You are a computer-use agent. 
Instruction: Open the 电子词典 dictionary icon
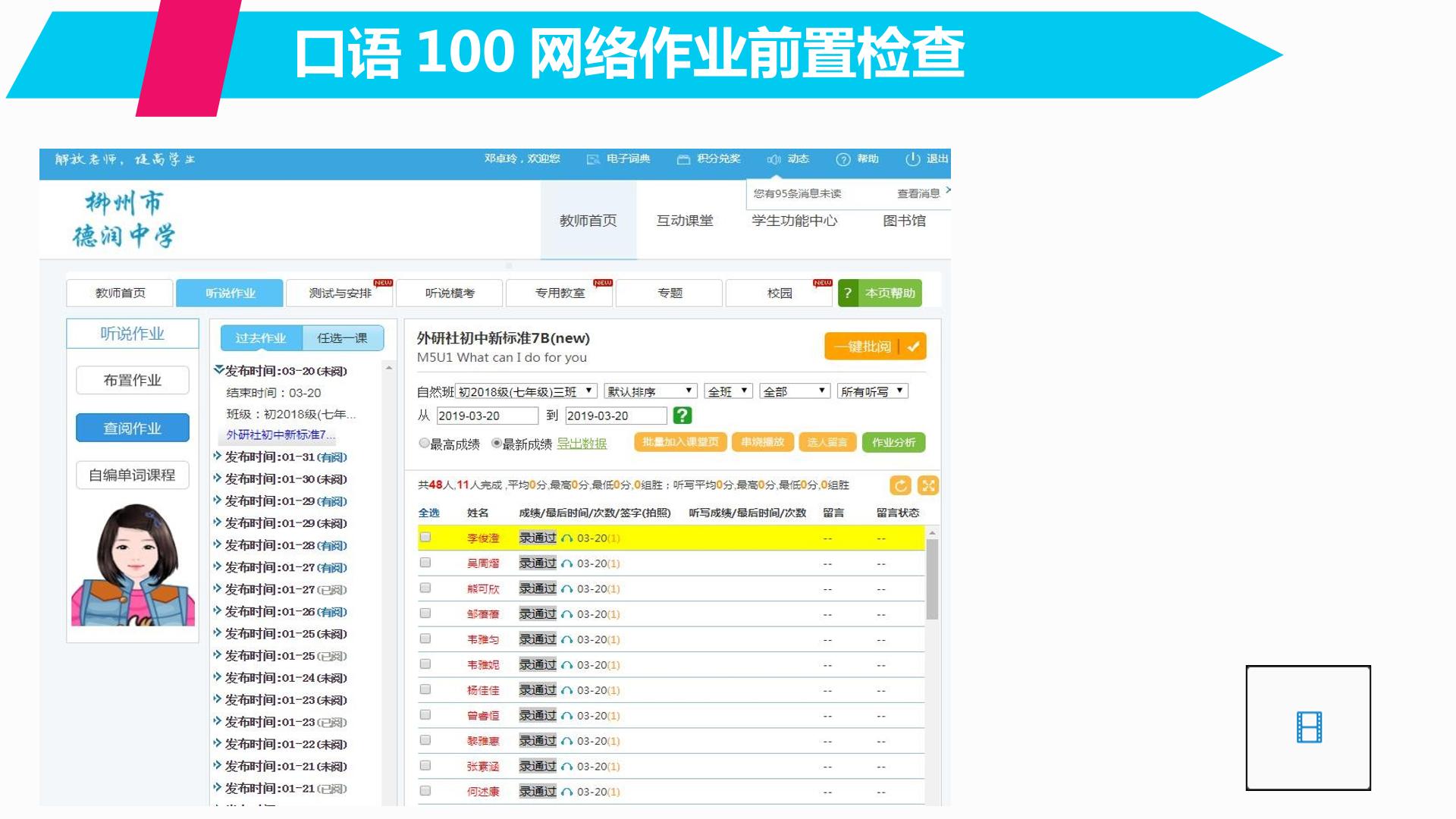point(593,159)
